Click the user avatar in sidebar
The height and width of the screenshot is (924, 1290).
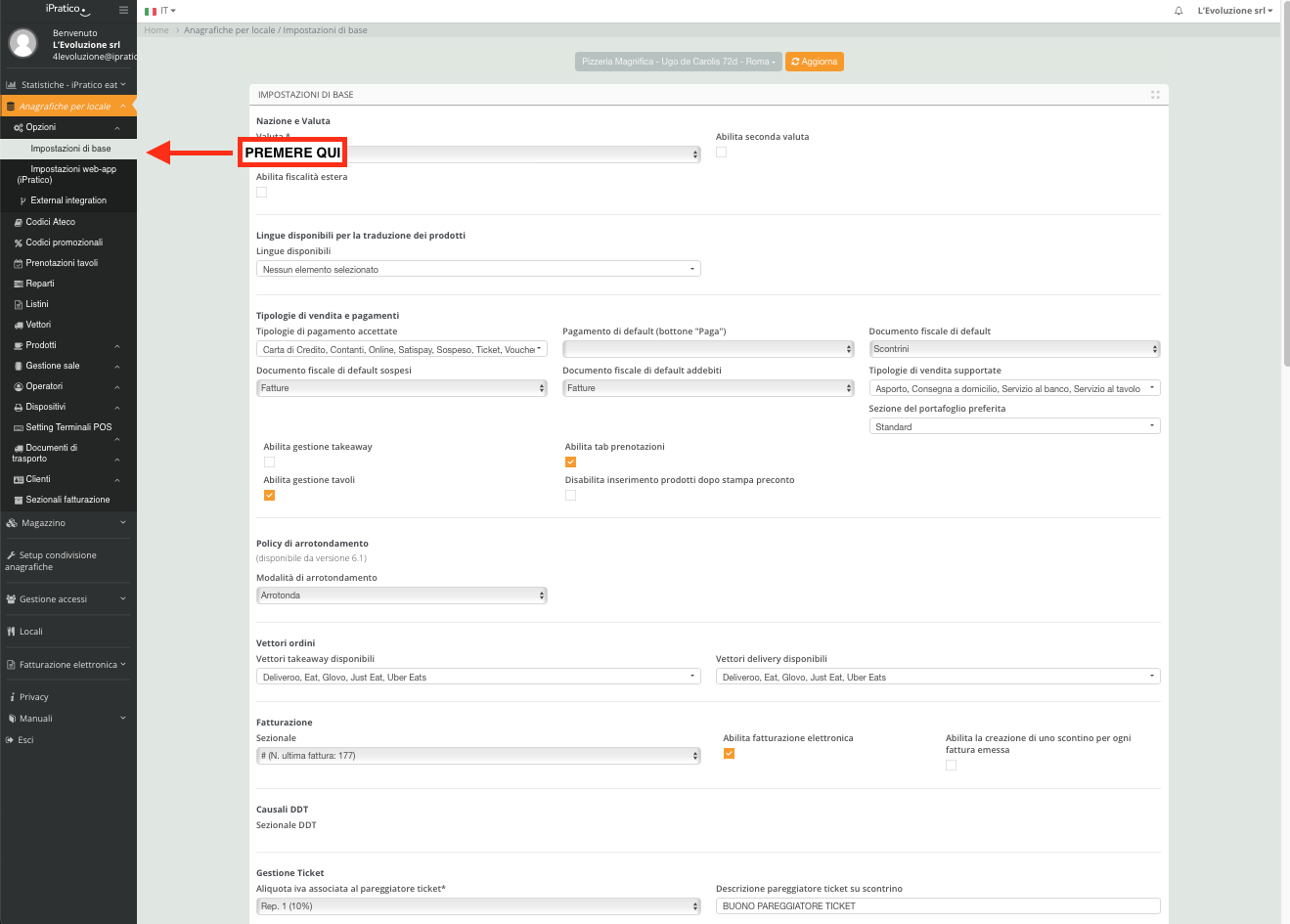tap(22, 43)
